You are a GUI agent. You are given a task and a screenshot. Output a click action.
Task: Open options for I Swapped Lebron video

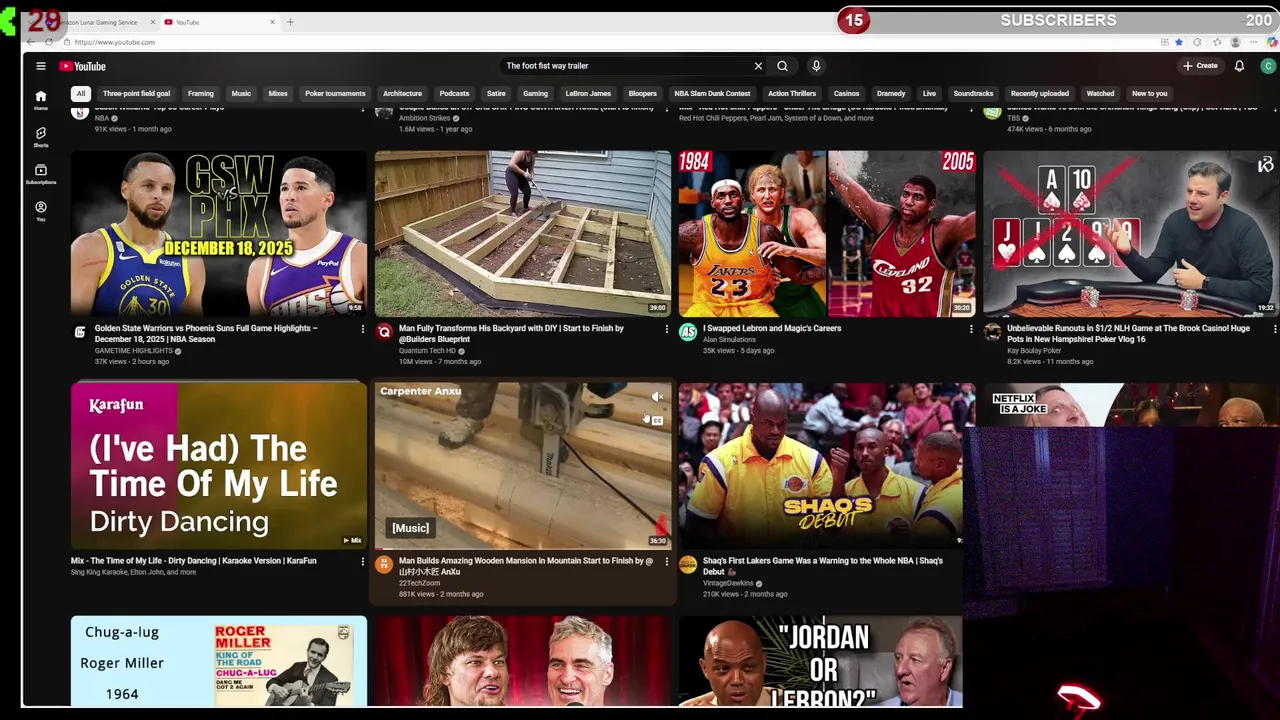coord(970,329)
